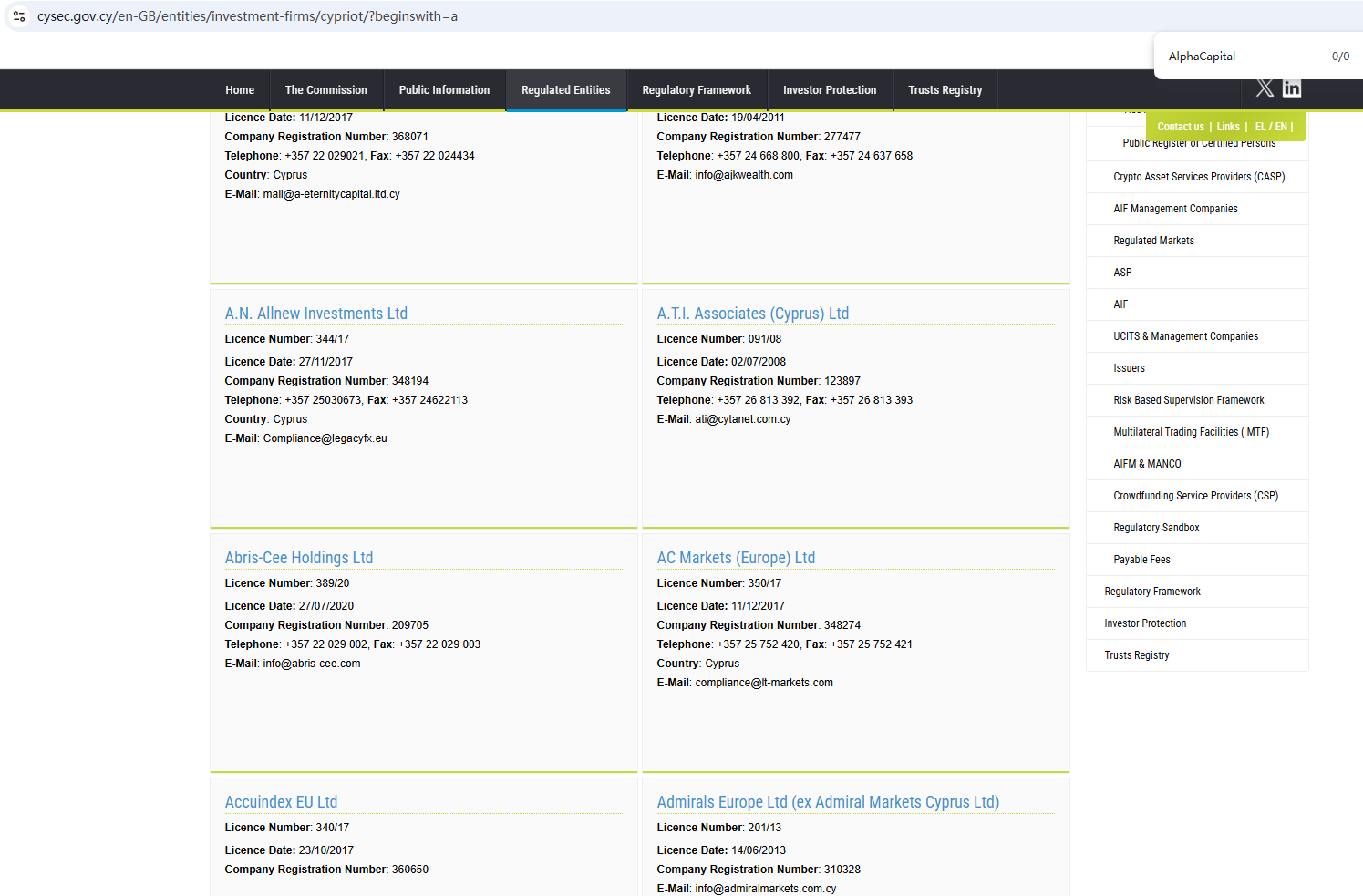
Task: Open Admirals Europe Ltd company page
Action: pos(827,802)
